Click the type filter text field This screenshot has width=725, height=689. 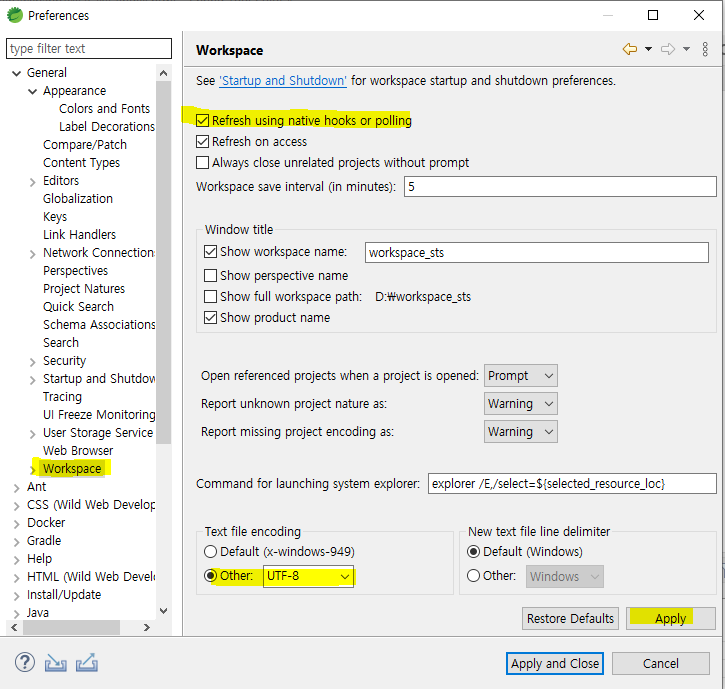[89, 49]
